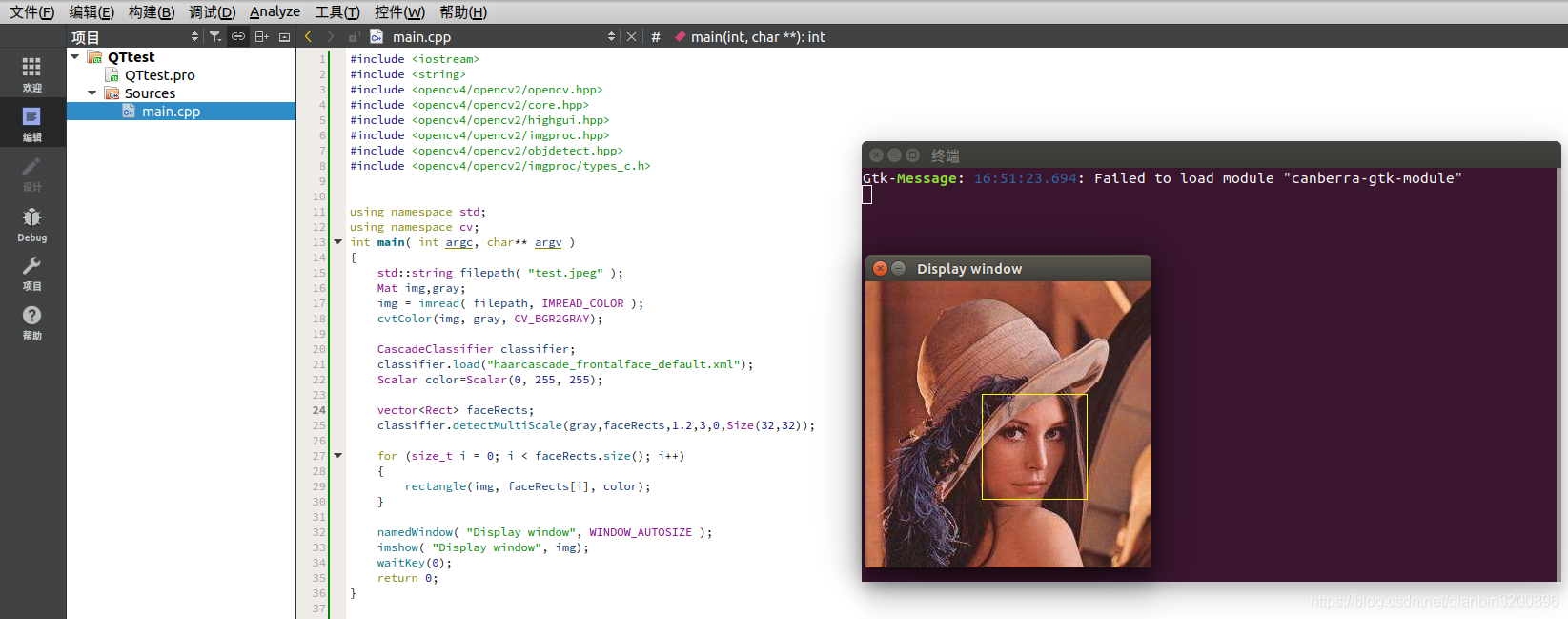Open the Window menu (控件)
Image resolution: width=1568 pixels, height=619 pixels.
(399, 11)
